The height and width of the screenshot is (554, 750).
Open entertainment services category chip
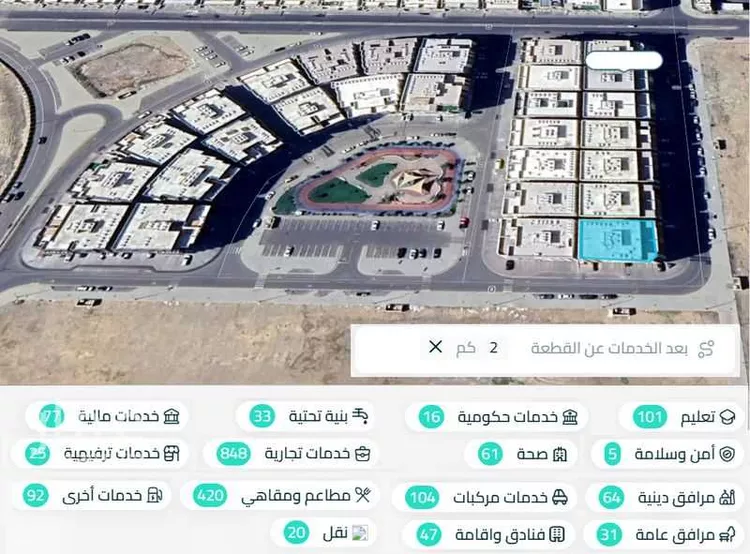click(101, 453)
